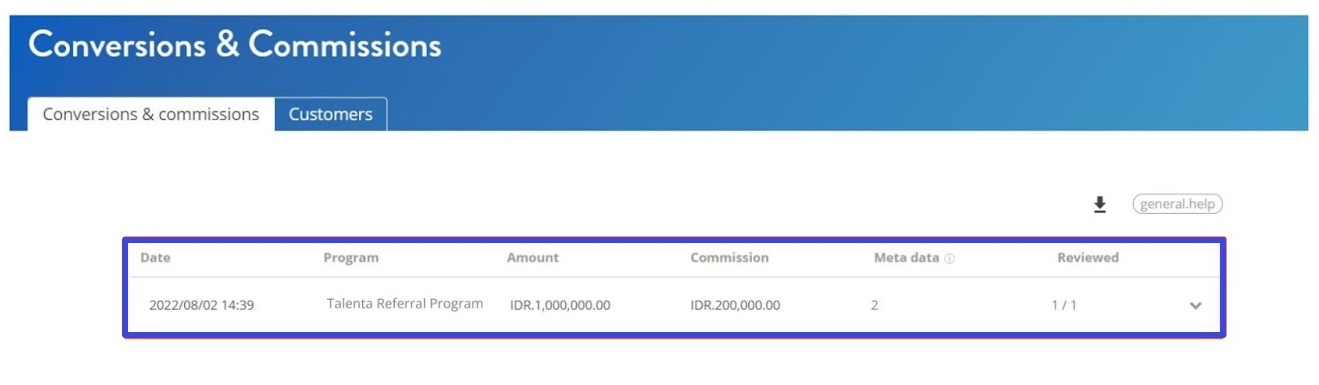The height and width of the screenshot is (385, 1319).
Task: Click the Reviewed column header
Action: click(x=1088, y=257)
